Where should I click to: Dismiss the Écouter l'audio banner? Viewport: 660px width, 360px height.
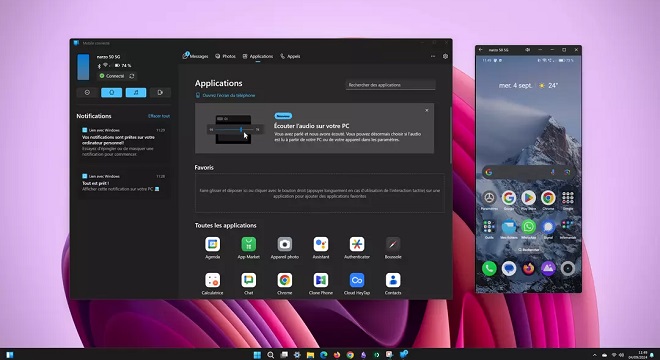coord(426,110)
